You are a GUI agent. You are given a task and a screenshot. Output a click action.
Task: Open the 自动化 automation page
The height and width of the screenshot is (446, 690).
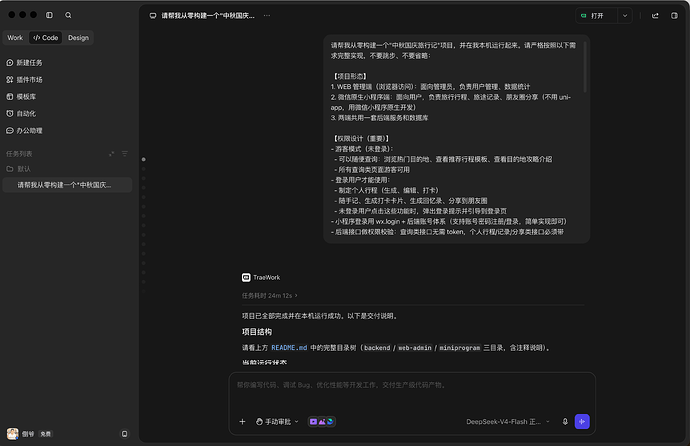[21, 113]
